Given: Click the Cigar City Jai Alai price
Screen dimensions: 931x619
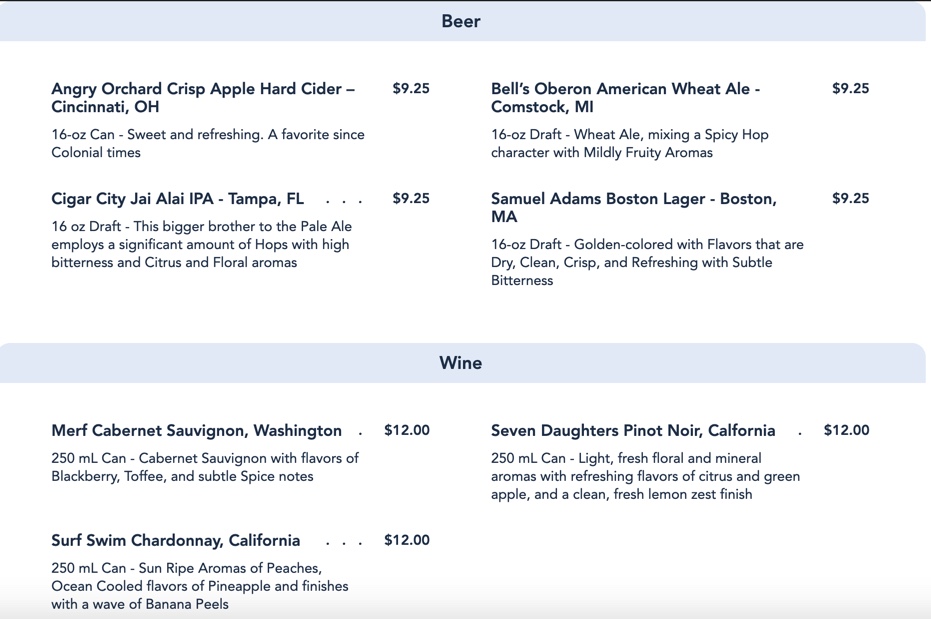Looking at the screenshot, I should (x=411, y=199).
